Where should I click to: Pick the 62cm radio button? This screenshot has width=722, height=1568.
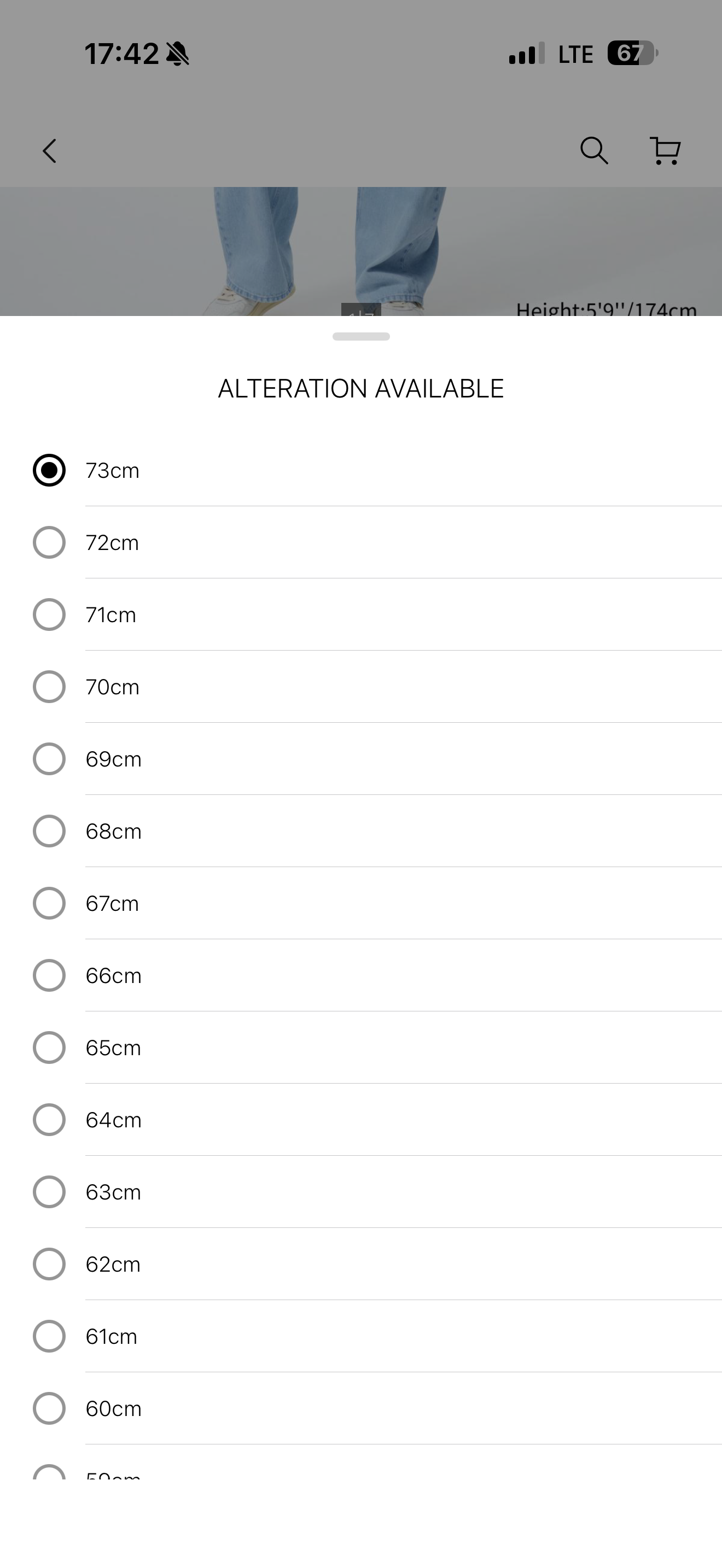point(49,1264)
